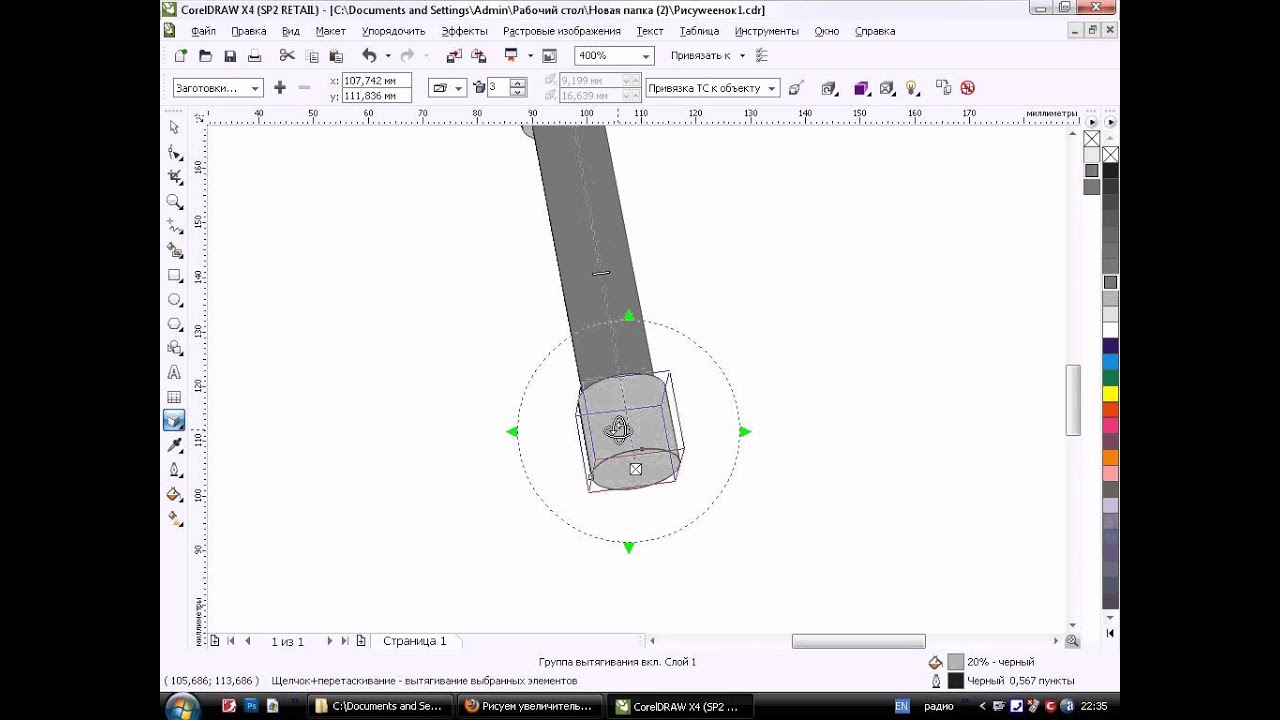The image size is (1280, 720).
Task: Expand Привязка ТС к объекту dropdown
Action: point(770,88)
